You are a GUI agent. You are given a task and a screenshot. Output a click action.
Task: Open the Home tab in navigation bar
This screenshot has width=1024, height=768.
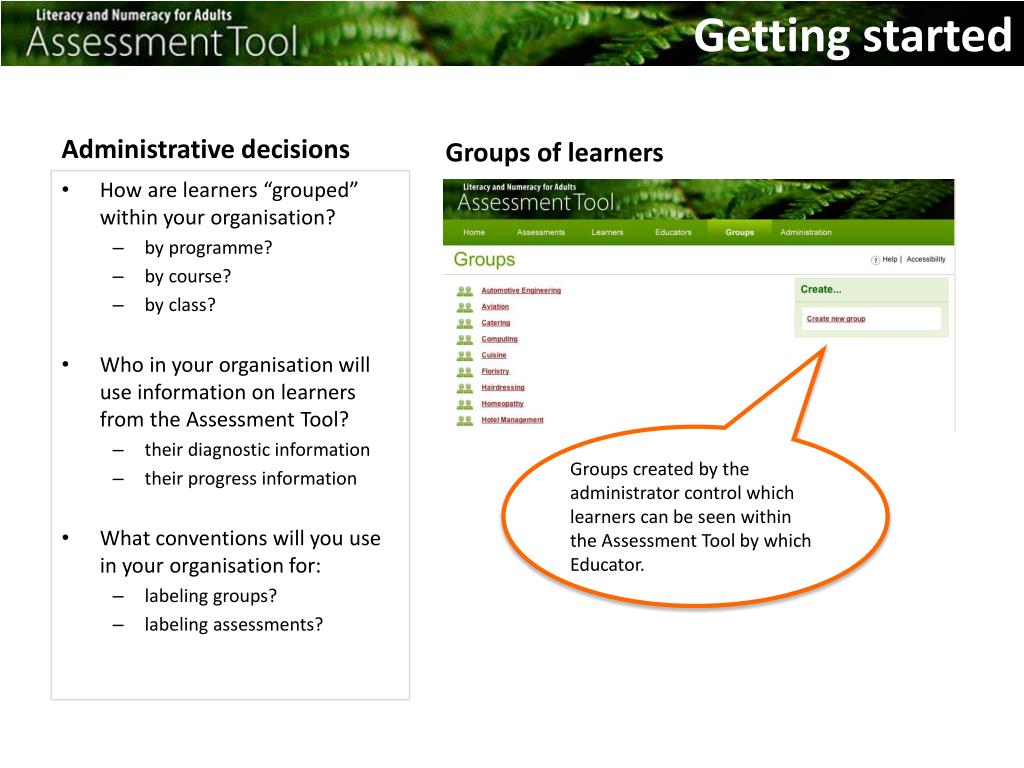tap(474, 232)
